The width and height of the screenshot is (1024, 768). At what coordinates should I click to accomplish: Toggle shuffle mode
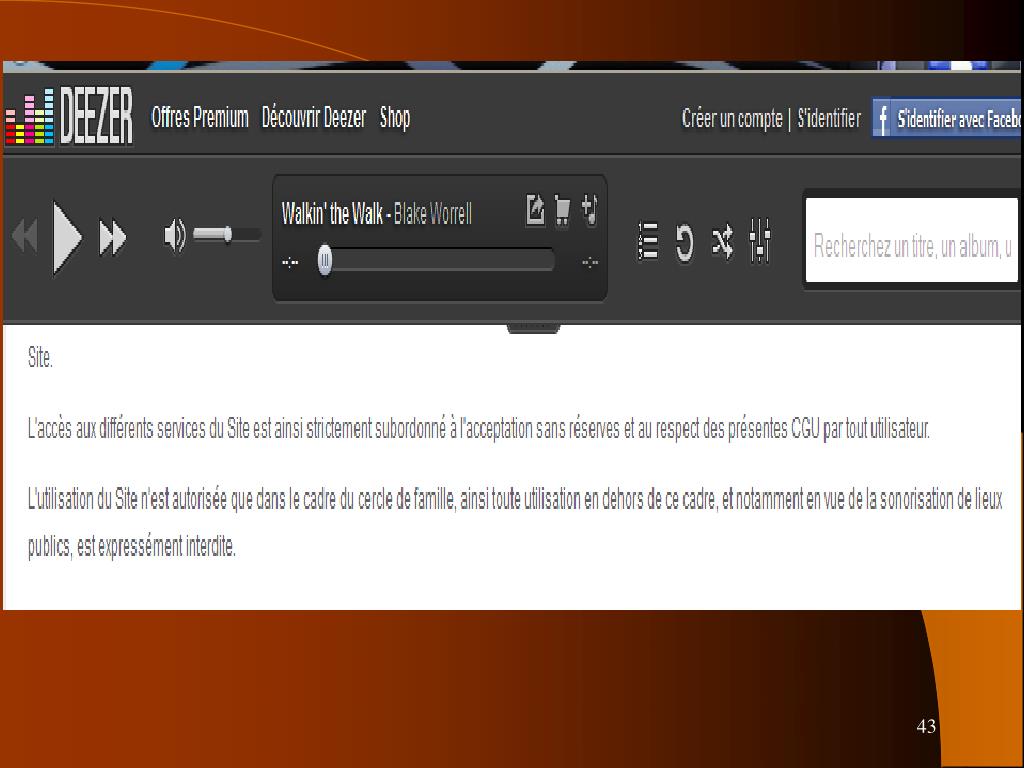tap(722, 242)
